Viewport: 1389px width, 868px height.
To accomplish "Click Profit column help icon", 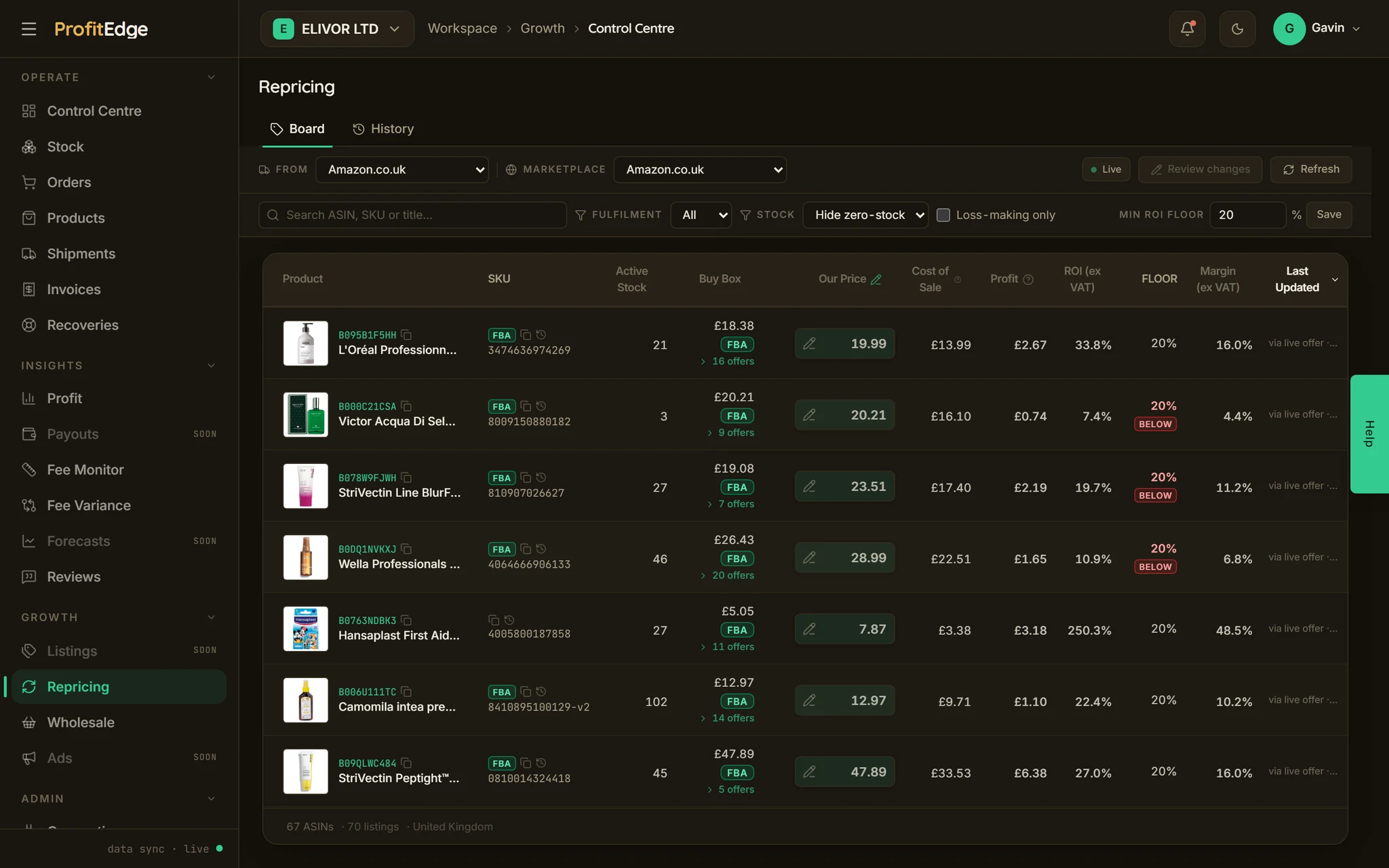I will (1028, 279).
